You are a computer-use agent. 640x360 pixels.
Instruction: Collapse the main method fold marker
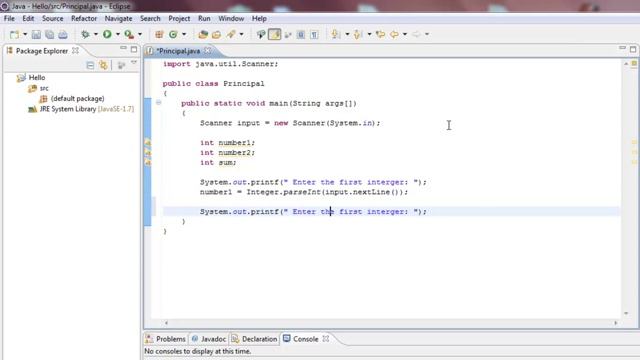pos(159,102)
